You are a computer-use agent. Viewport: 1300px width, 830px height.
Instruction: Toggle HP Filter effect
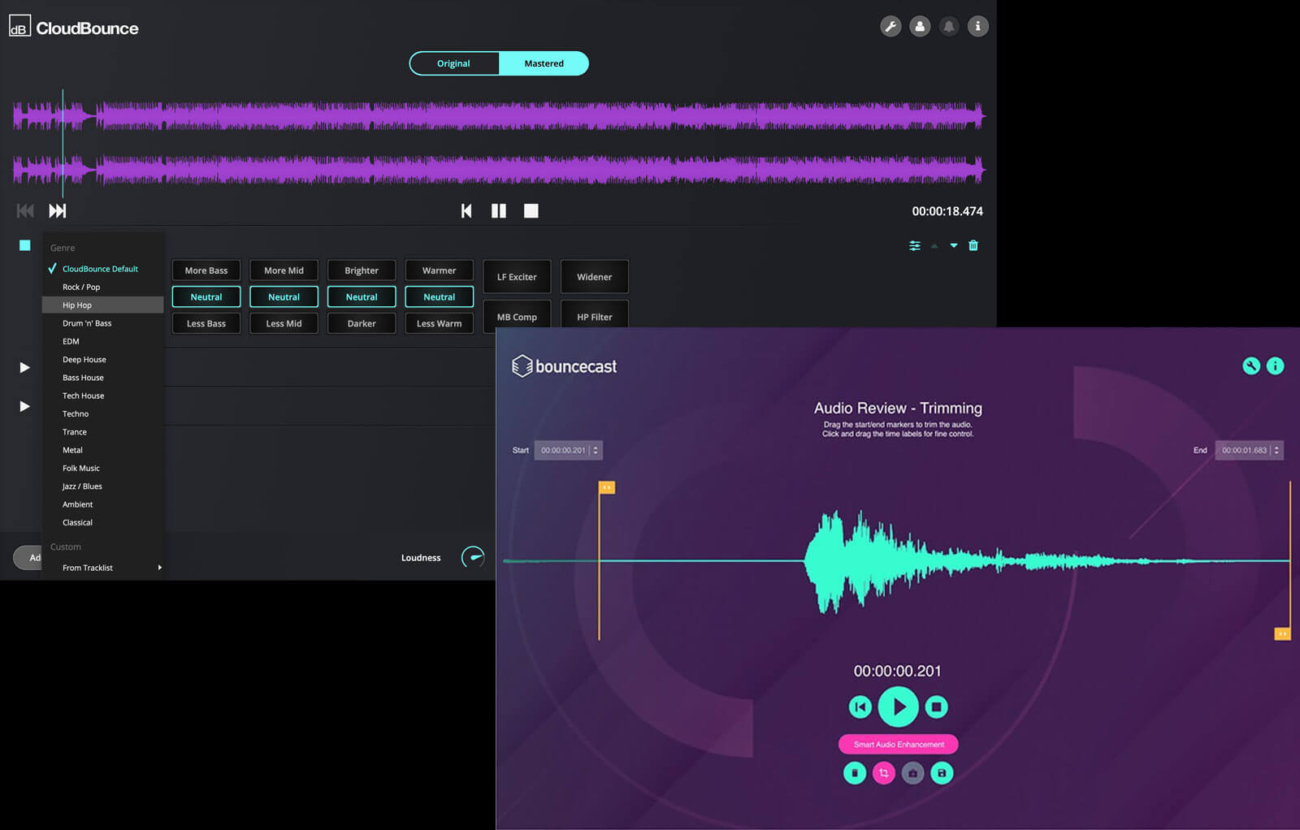594,317
